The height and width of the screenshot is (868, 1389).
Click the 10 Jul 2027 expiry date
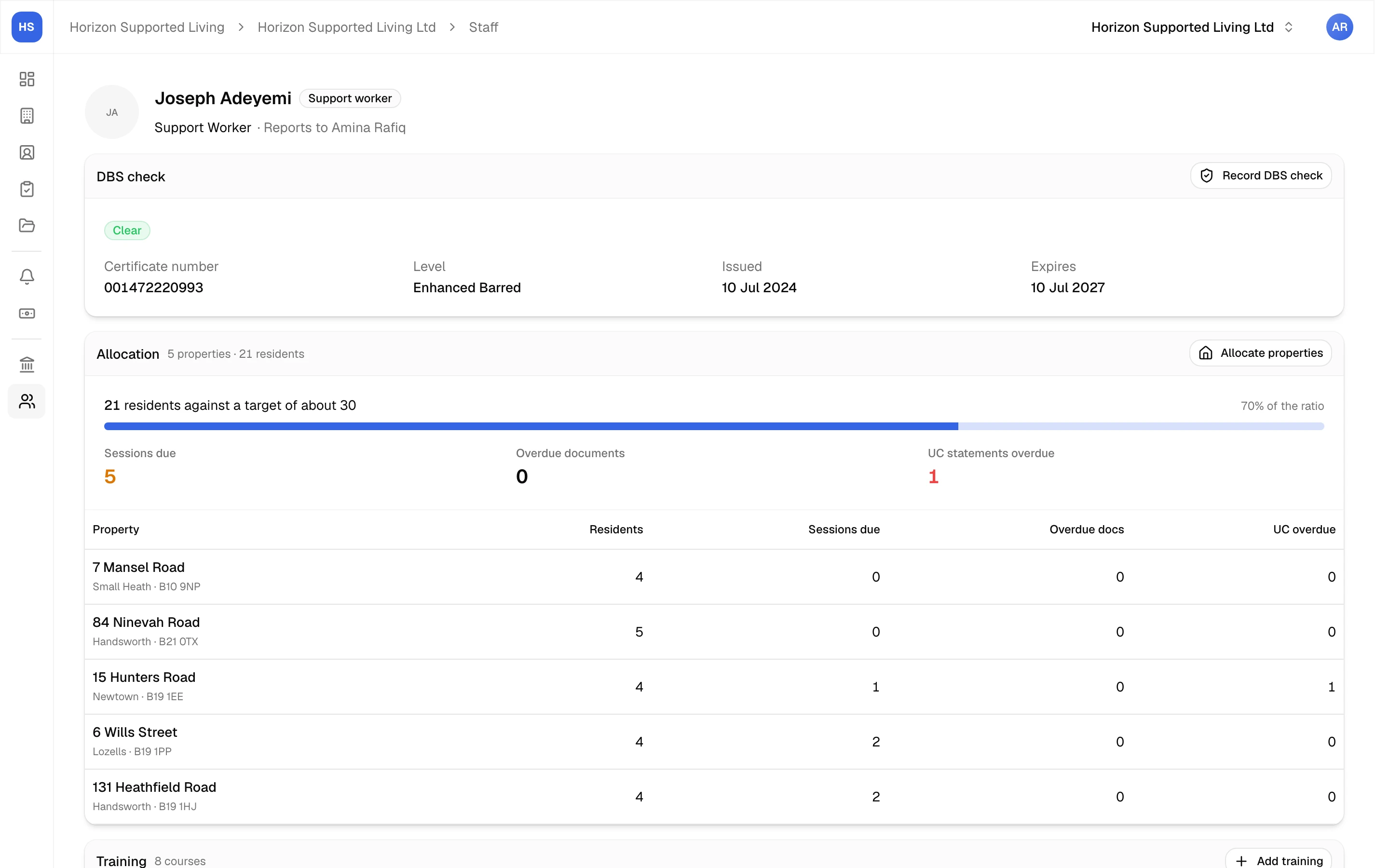[1068, 287]
